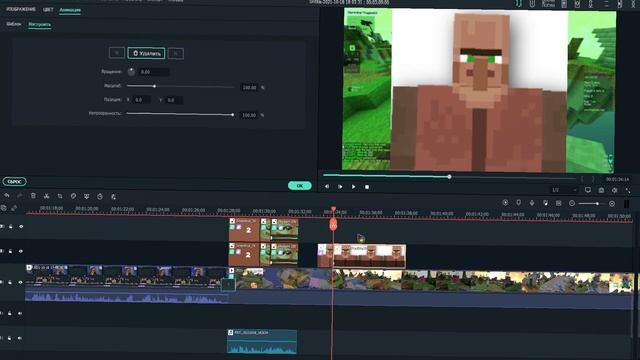Click the СБРОС reset button
Viewport: 640px width, 360px height.
point(14,181)
